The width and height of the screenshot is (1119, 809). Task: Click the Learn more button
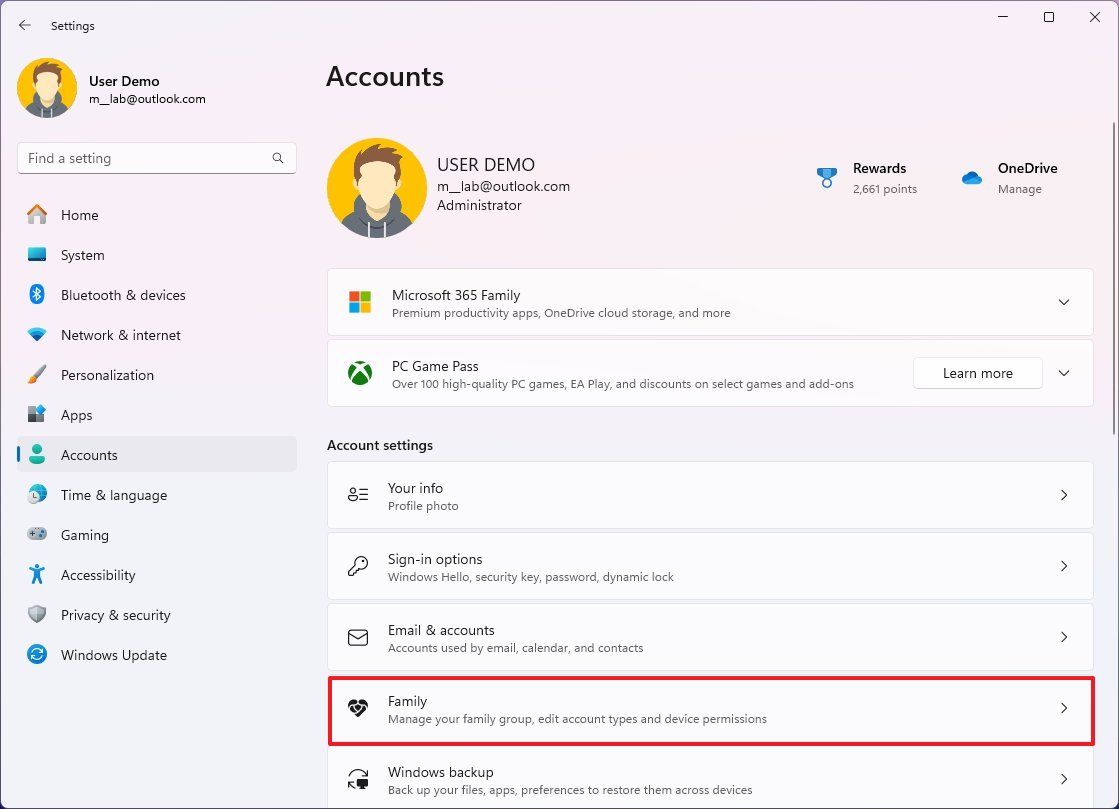(x=977, y=373)
